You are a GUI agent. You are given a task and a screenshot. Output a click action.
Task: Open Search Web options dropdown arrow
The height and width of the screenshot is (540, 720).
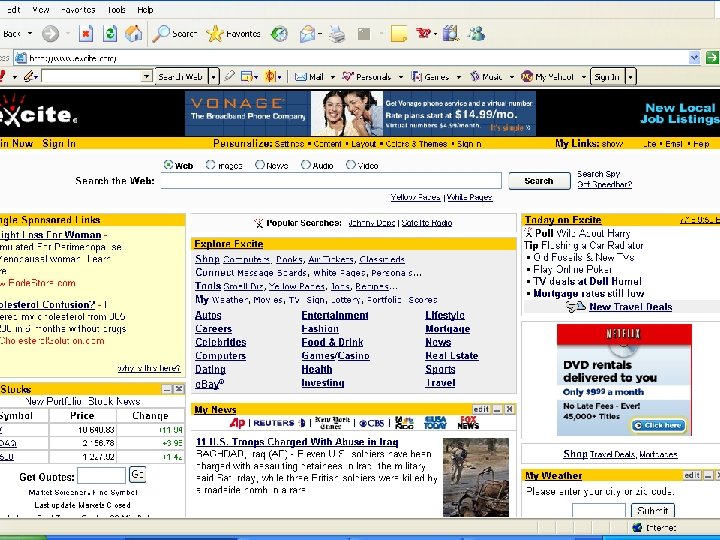coord(214,77)
